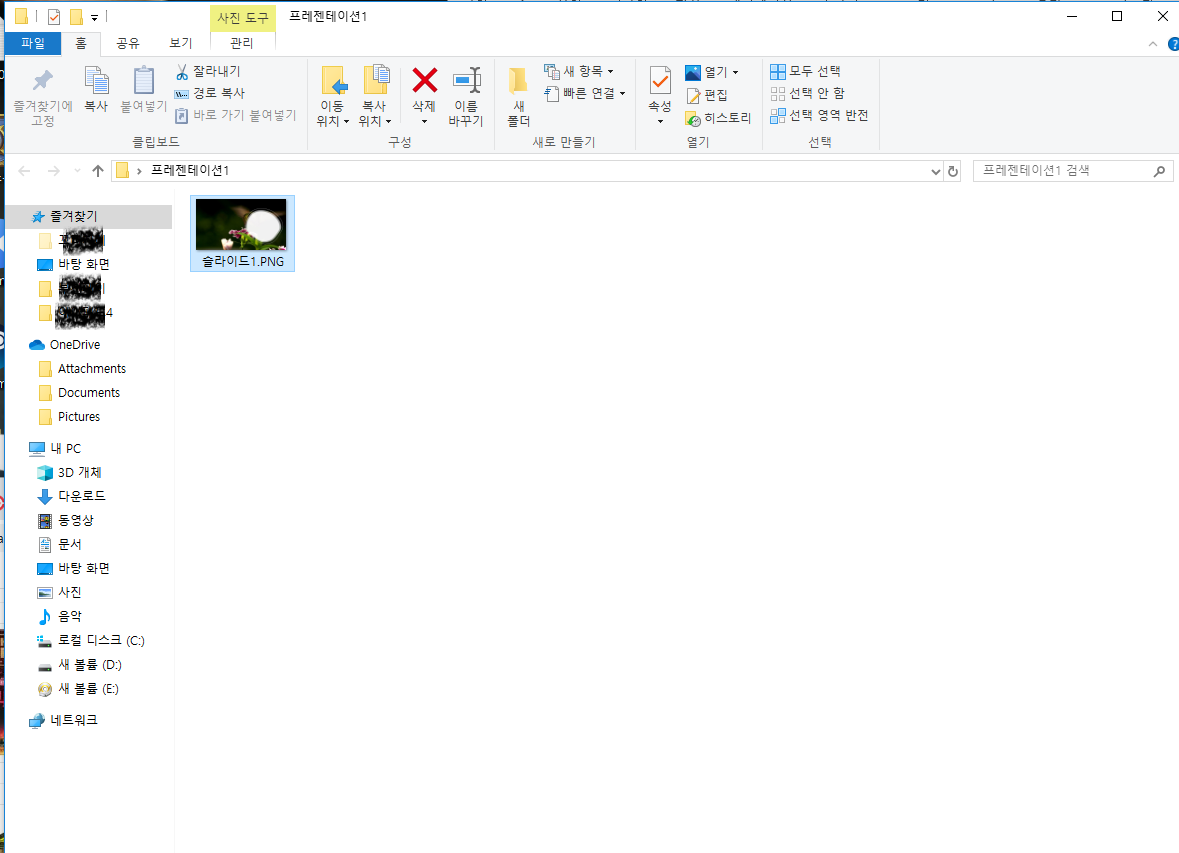Open the OneDrive Pictures folder
This screenshot has width=1179, height=853.
point(79,417)
